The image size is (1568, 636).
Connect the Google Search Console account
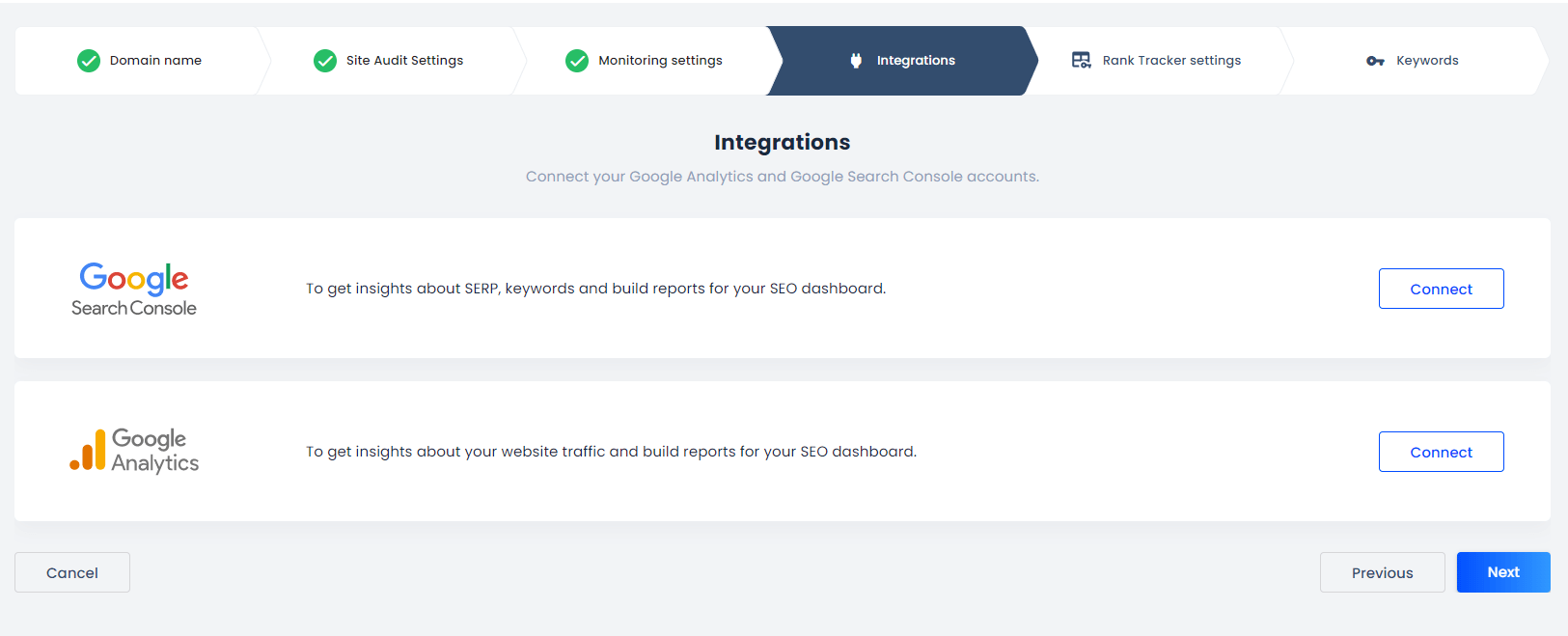(x=1441, y=289)
